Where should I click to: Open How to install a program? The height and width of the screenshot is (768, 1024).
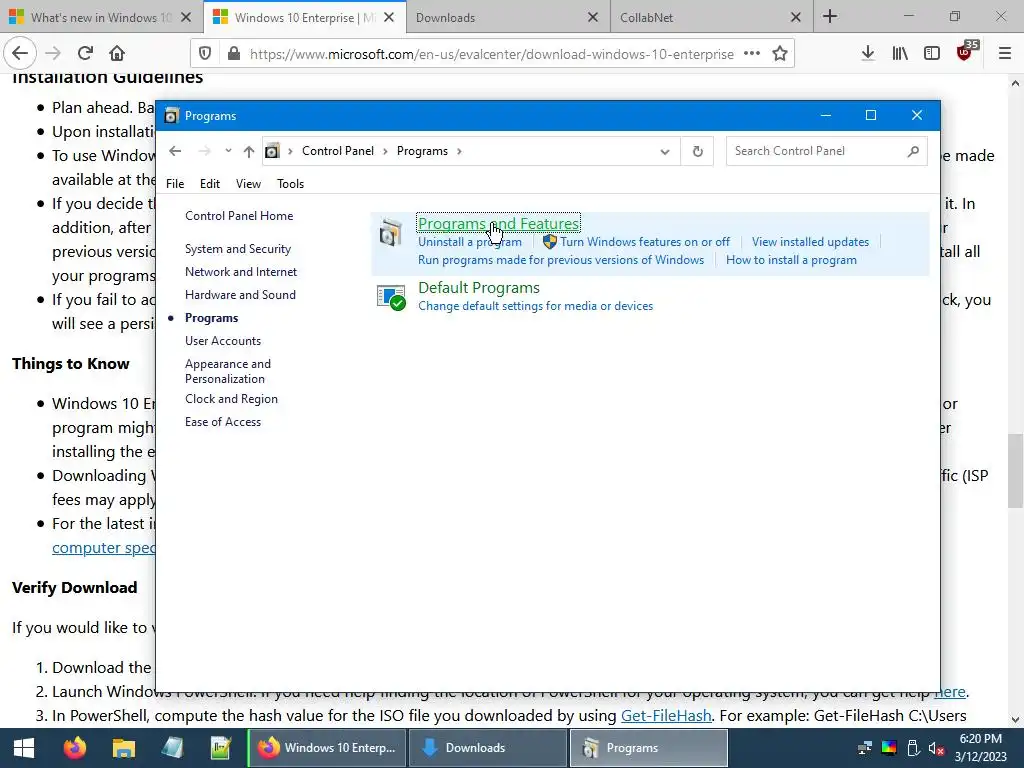(x=791, y=260)
